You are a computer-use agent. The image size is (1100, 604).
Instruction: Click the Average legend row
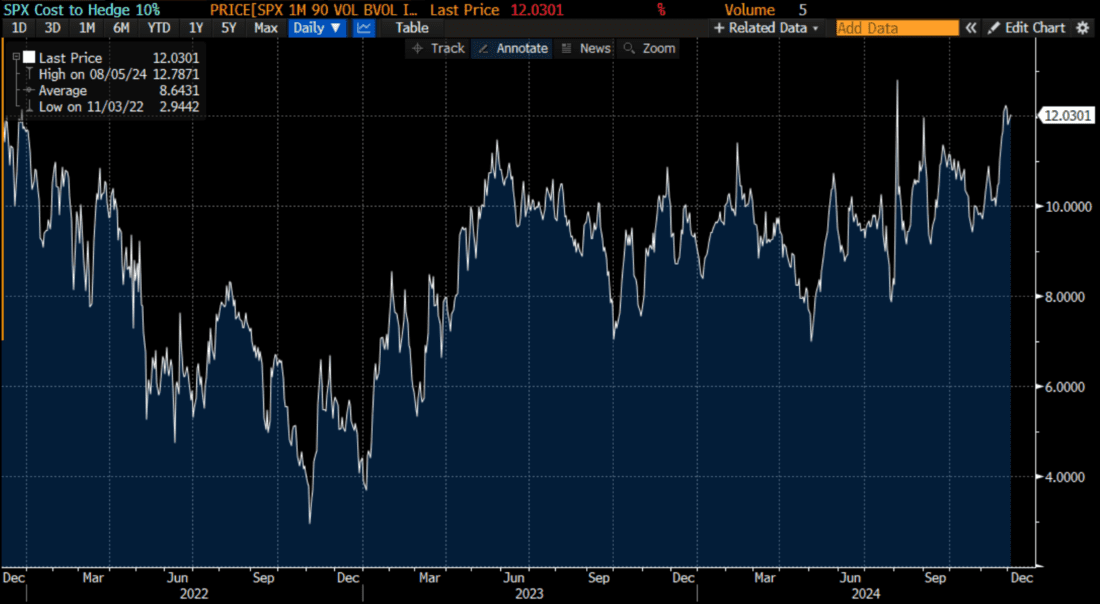pos(112,90)
